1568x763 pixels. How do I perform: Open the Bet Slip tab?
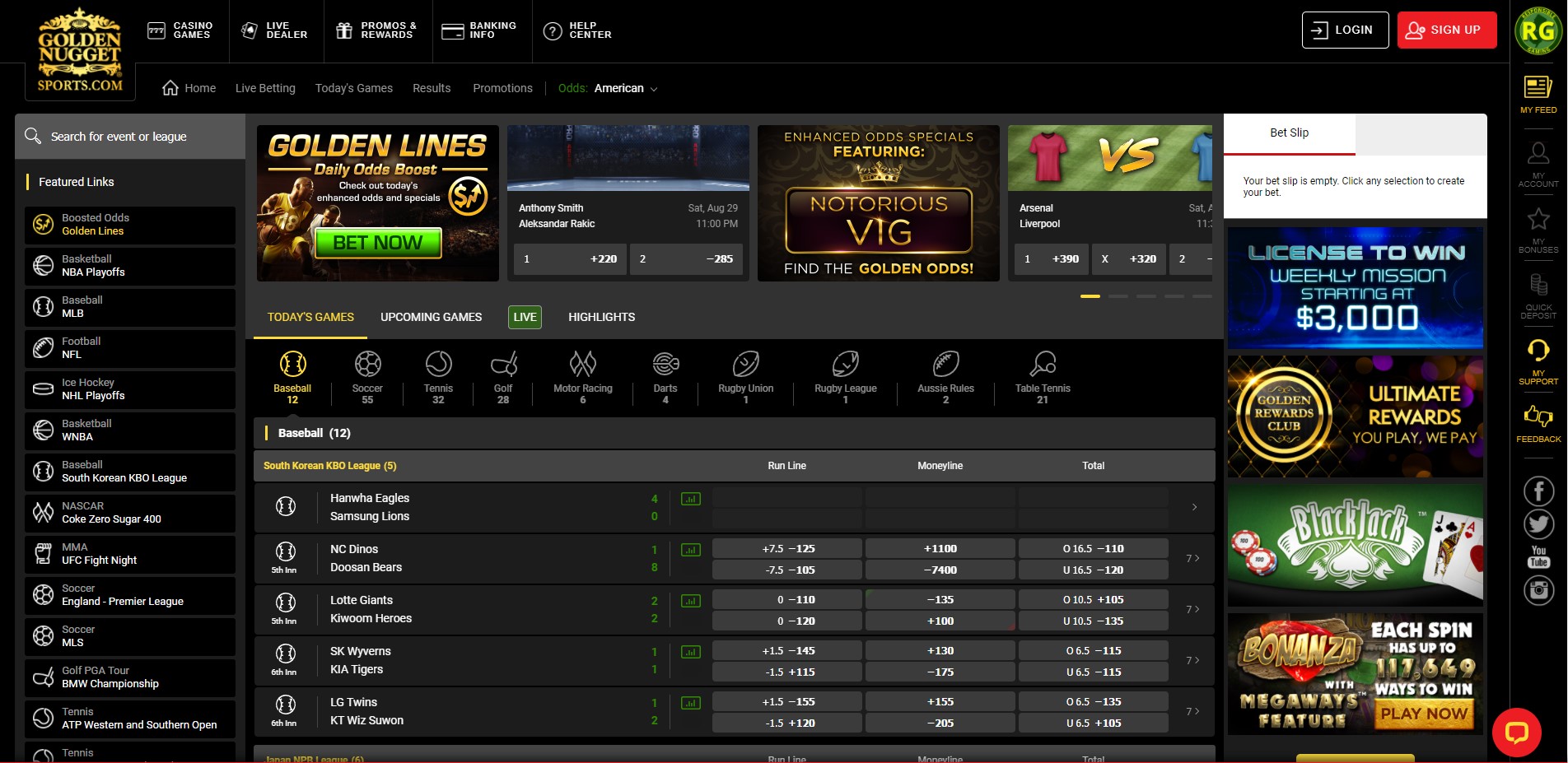click(1290, 133)
